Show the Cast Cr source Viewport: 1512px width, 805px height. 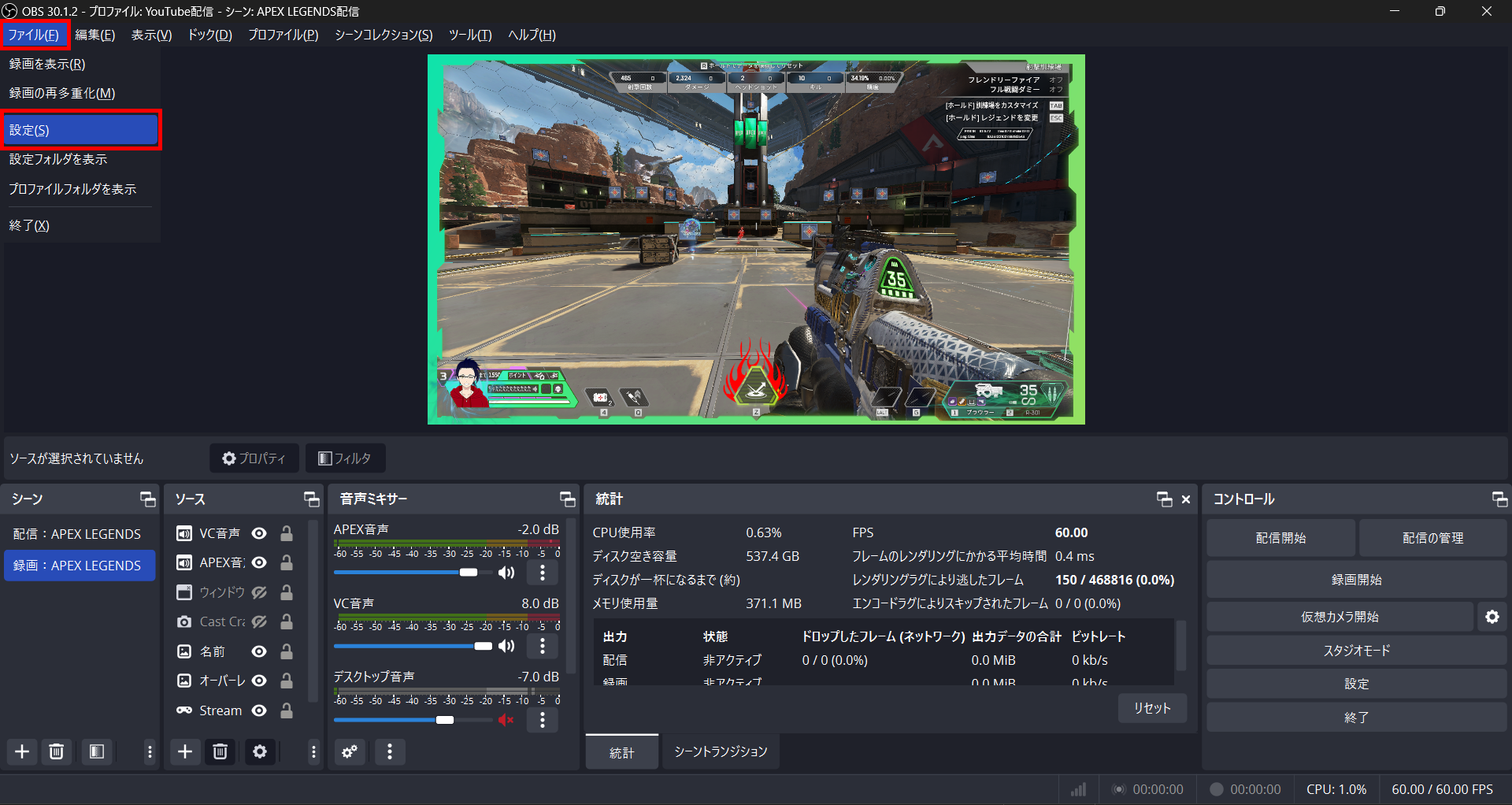pyautogui.click(x=259, y=621)
